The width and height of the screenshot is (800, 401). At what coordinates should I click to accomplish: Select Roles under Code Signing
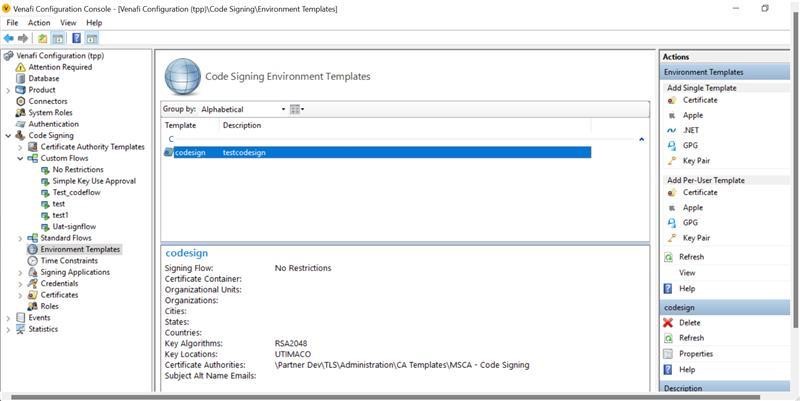pos(49,306)
